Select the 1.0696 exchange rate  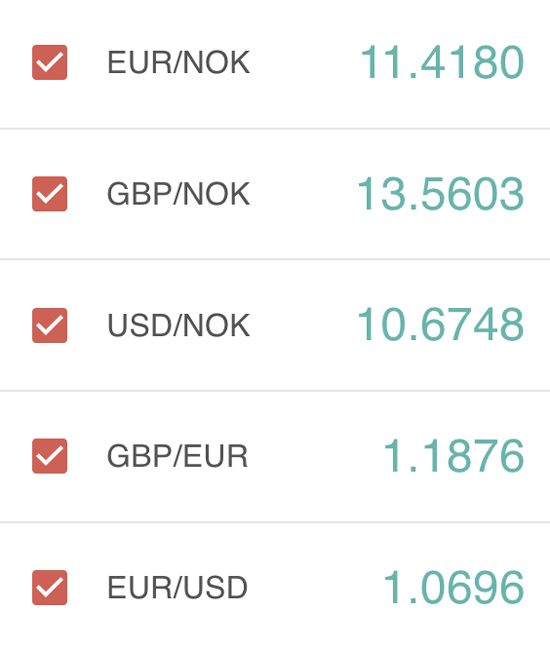(x=454, y=587)
